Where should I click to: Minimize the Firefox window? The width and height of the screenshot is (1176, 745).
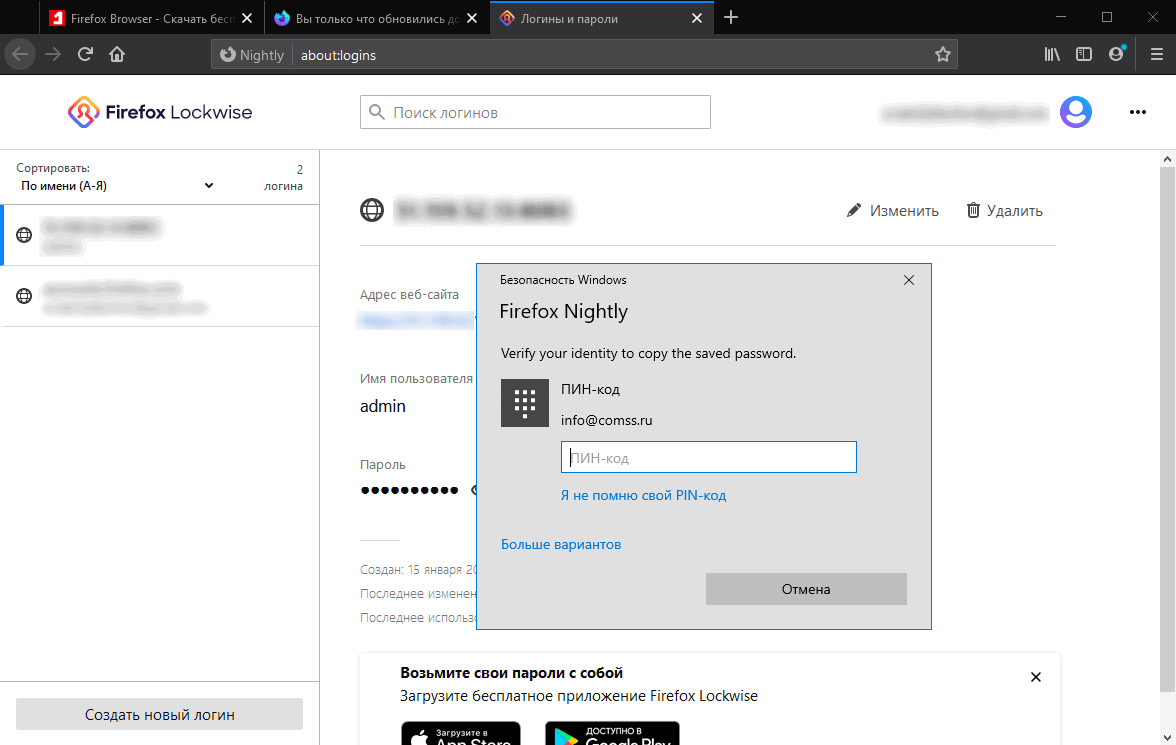tap(1060, 17)
